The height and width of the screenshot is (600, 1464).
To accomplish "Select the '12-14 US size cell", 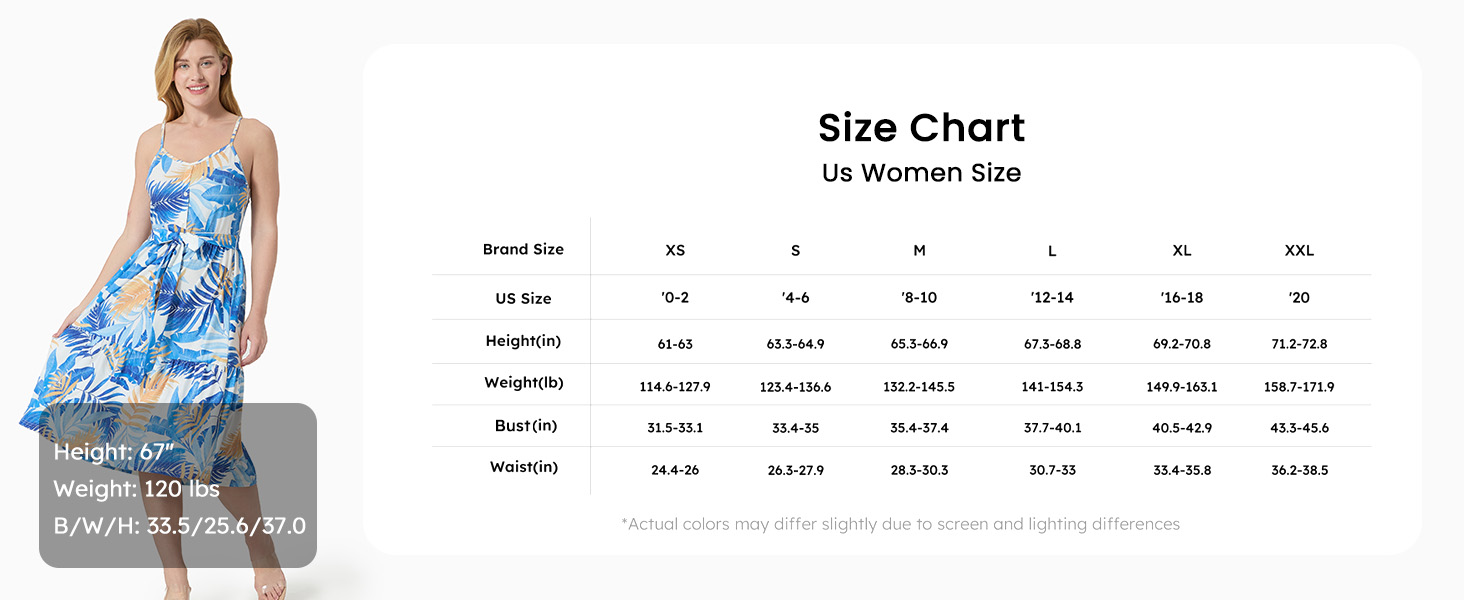I will (1052, 298).
